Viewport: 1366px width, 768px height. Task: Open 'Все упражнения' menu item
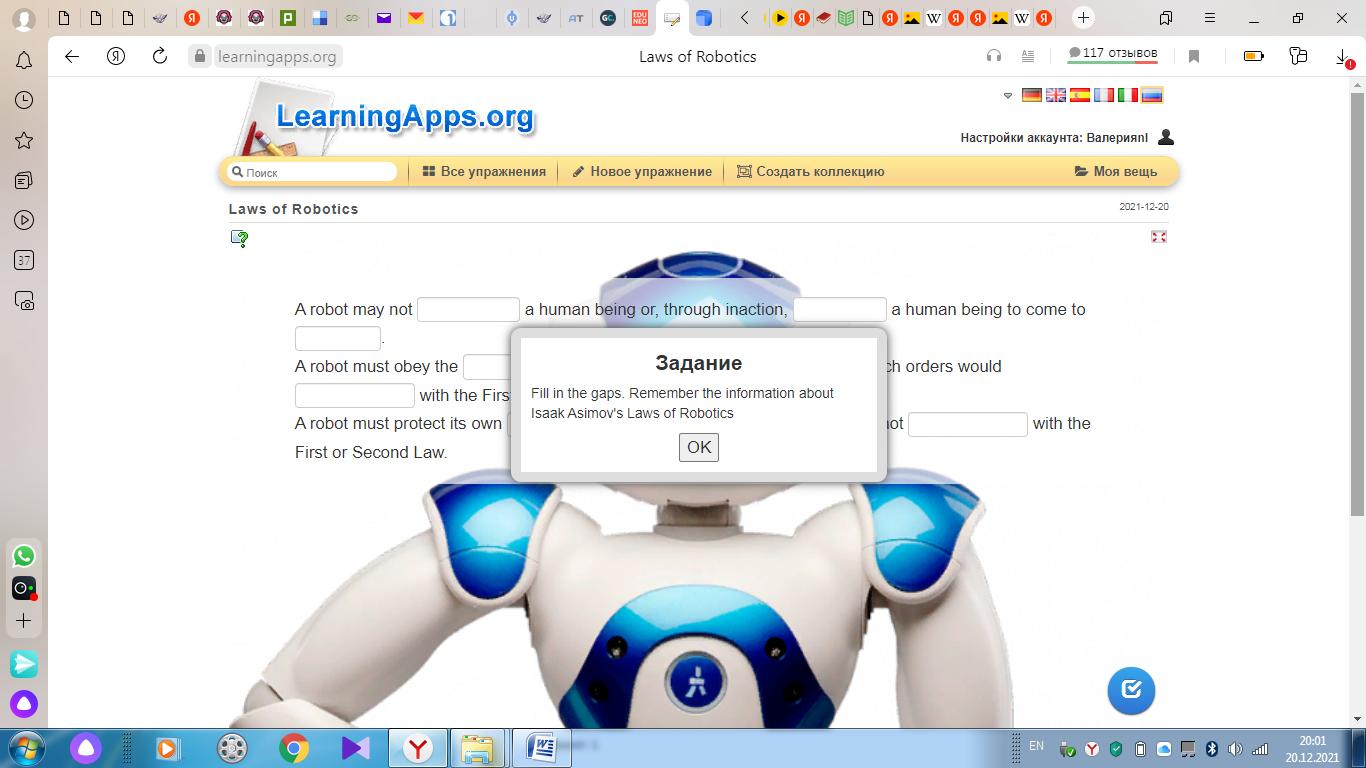tap(484, 172)
